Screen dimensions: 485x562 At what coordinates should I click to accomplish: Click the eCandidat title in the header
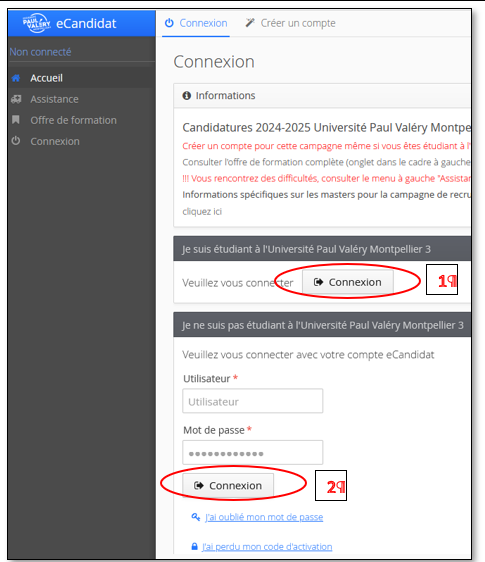coord(86,24)
